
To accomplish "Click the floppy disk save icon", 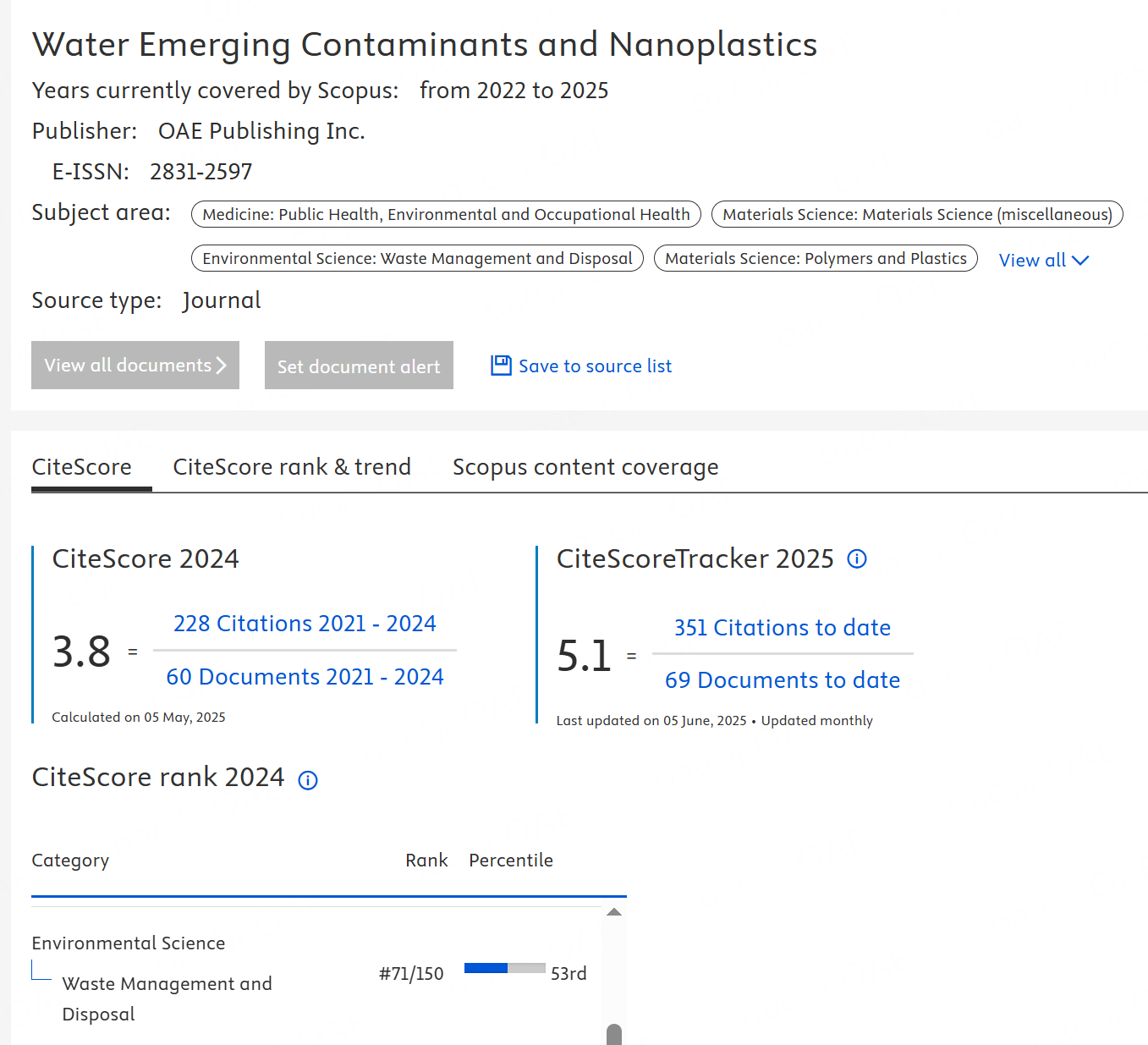I will [501, 366].
